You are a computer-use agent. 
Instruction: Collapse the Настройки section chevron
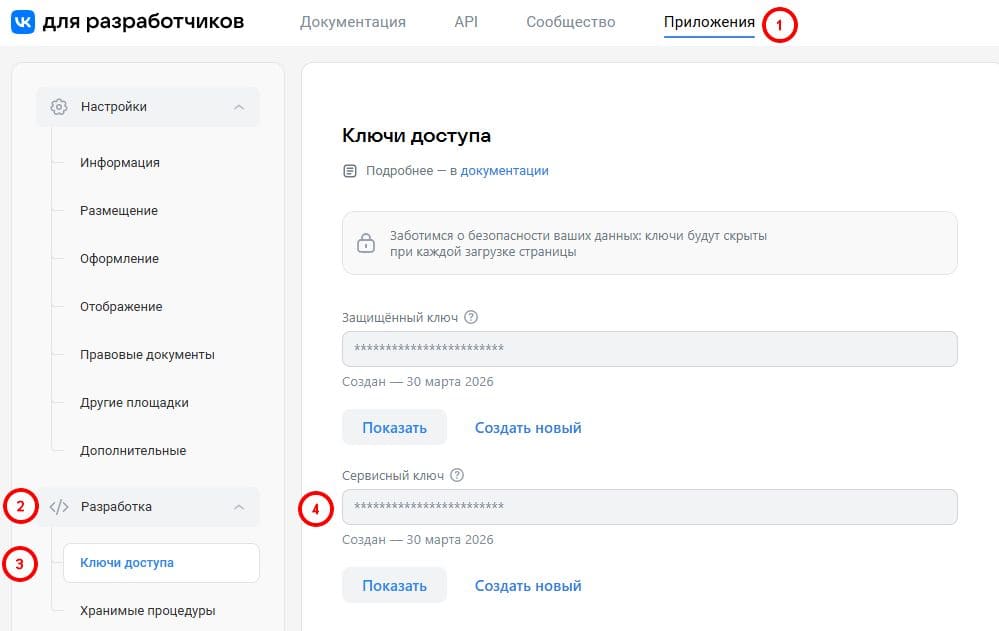[x=238, y=107]
